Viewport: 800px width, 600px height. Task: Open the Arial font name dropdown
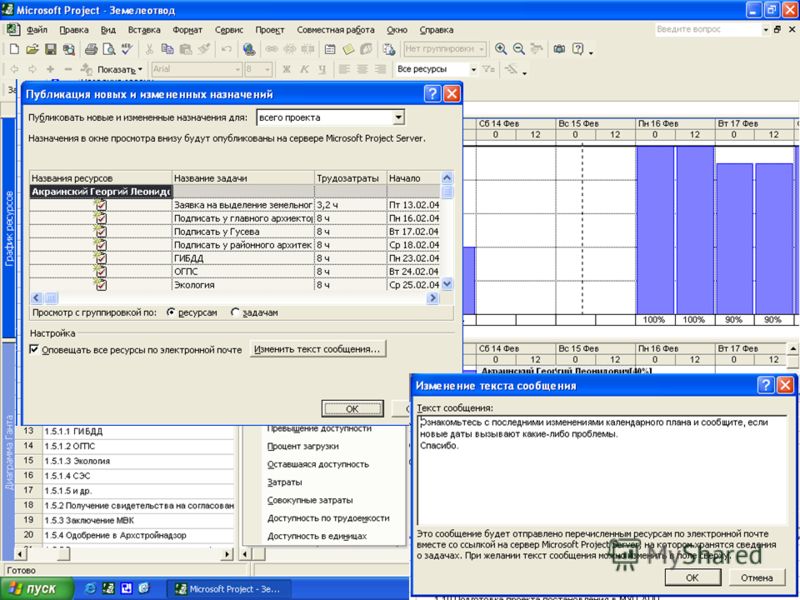(237, 69)
